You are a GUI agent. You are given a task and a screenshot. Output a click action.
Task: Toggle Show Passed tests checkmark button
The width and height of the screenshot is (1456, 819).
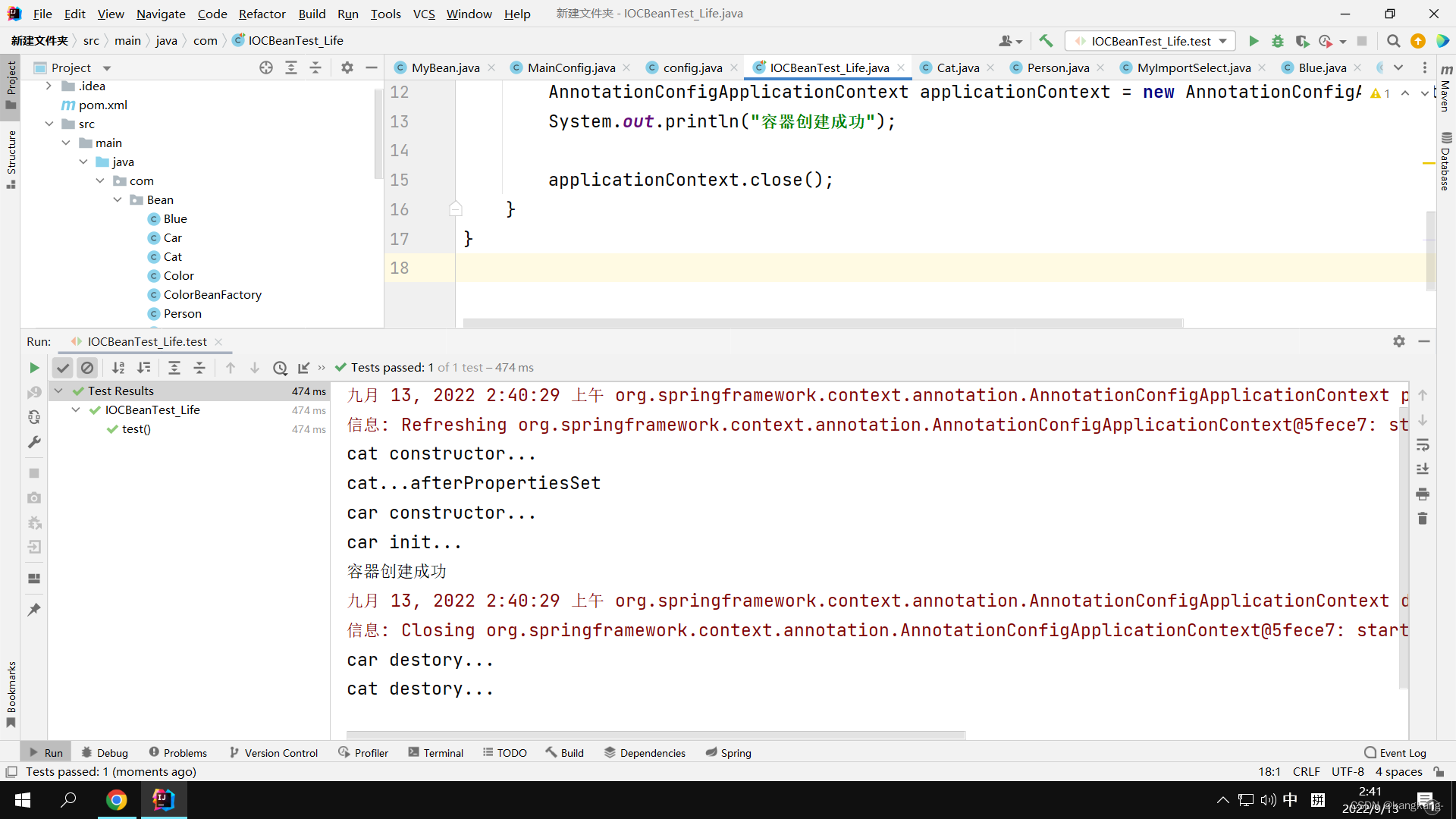point(63,368)
